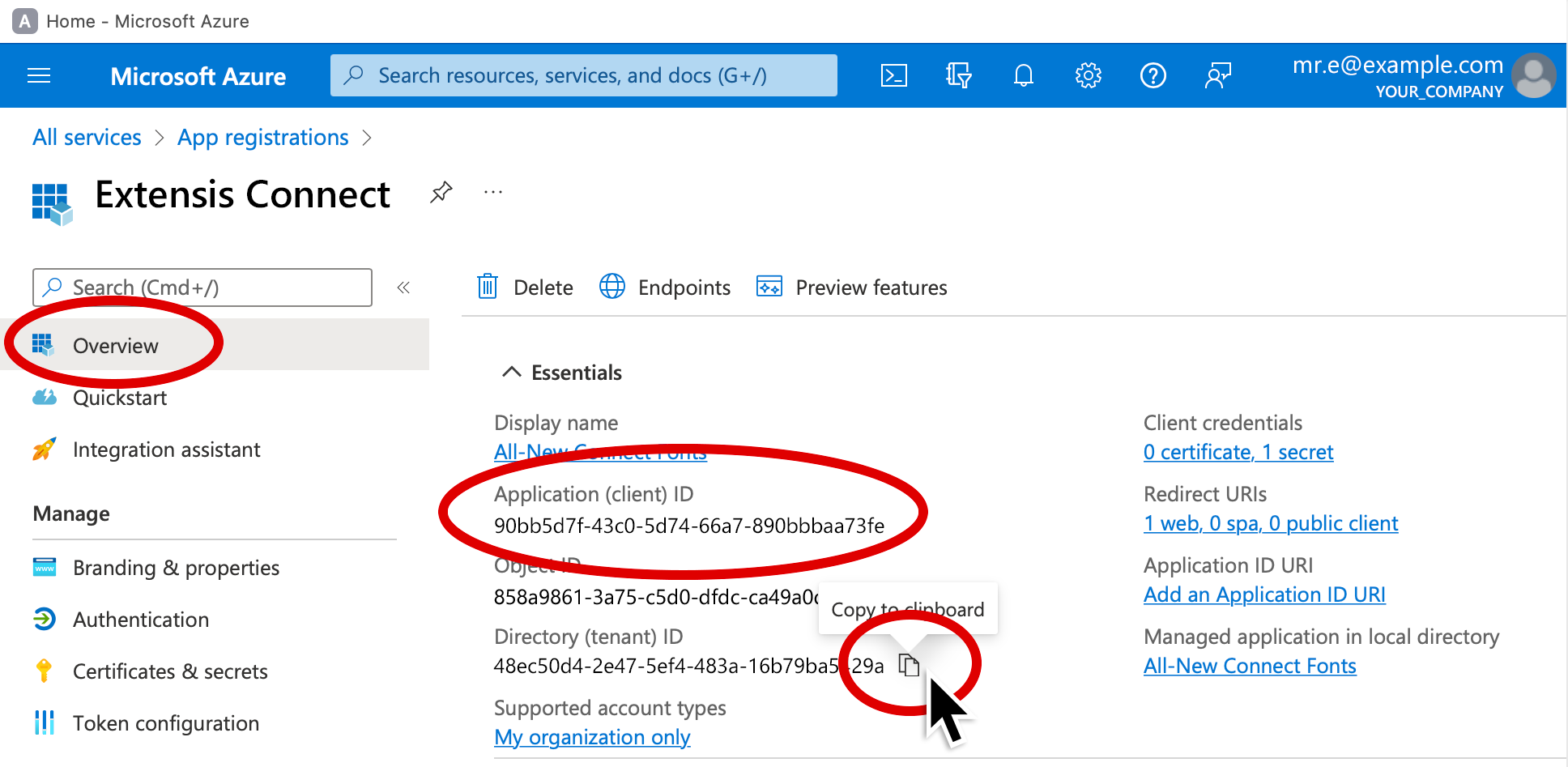Copy Directory (tenant) ID to clipboard

pyautogui.click(x=909, y=665)
